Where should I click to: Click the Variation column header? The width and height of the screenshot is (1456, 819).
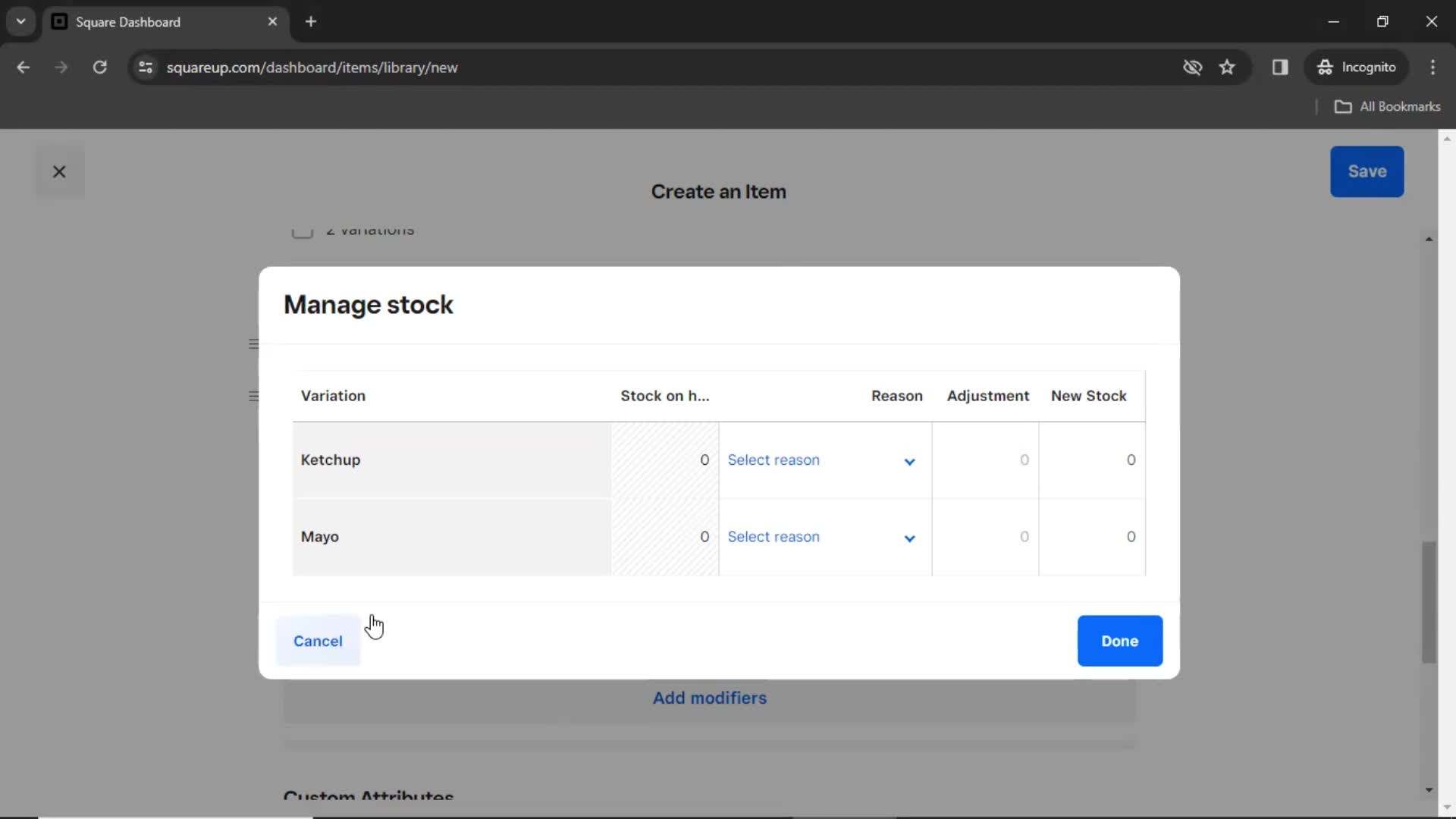click(333, 396)
